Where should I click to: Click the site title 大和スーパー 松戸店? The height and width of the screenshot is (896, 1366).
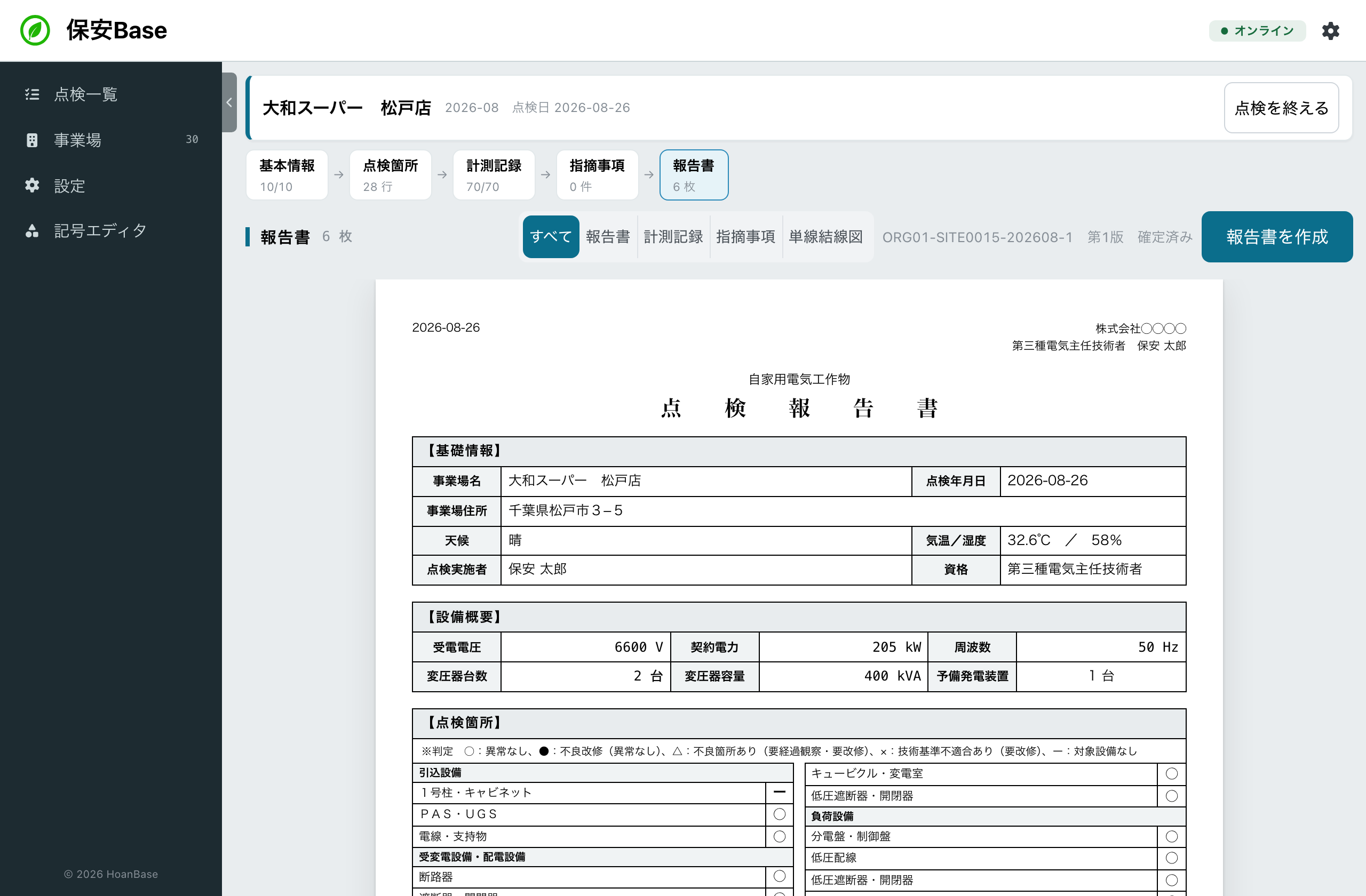coord(347,108)
